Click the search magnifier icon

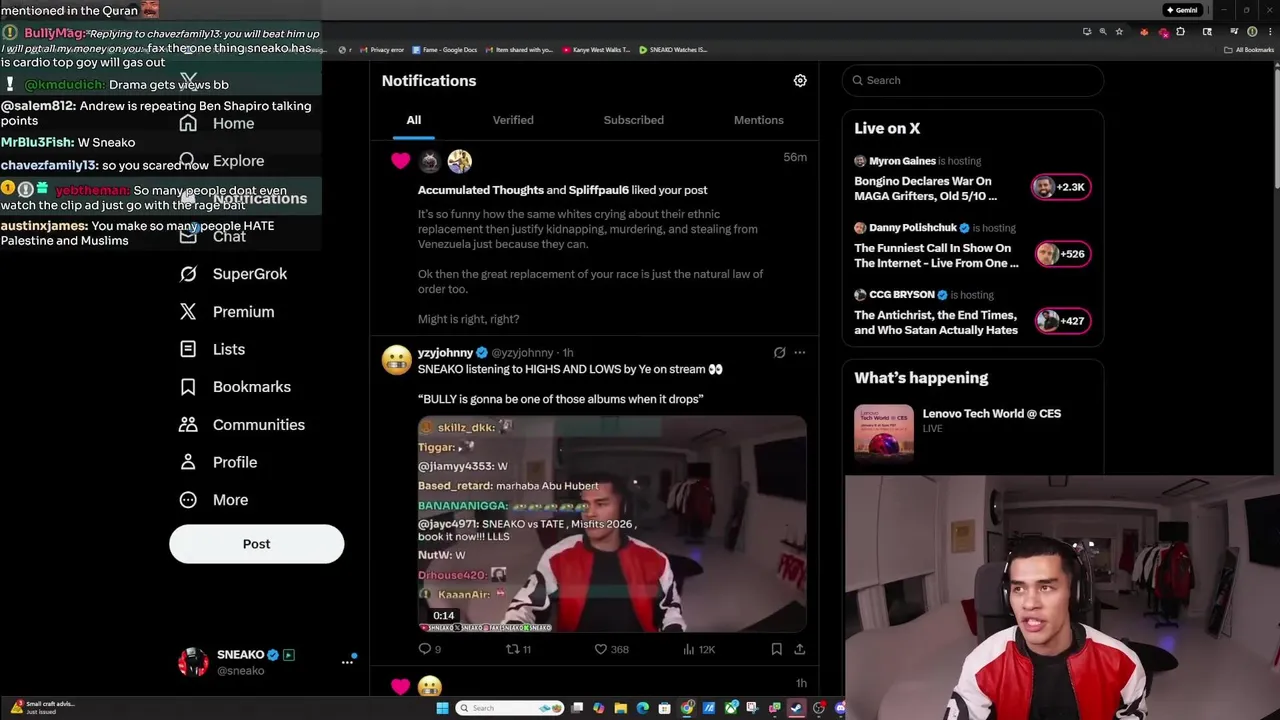(x=858, y=80)
